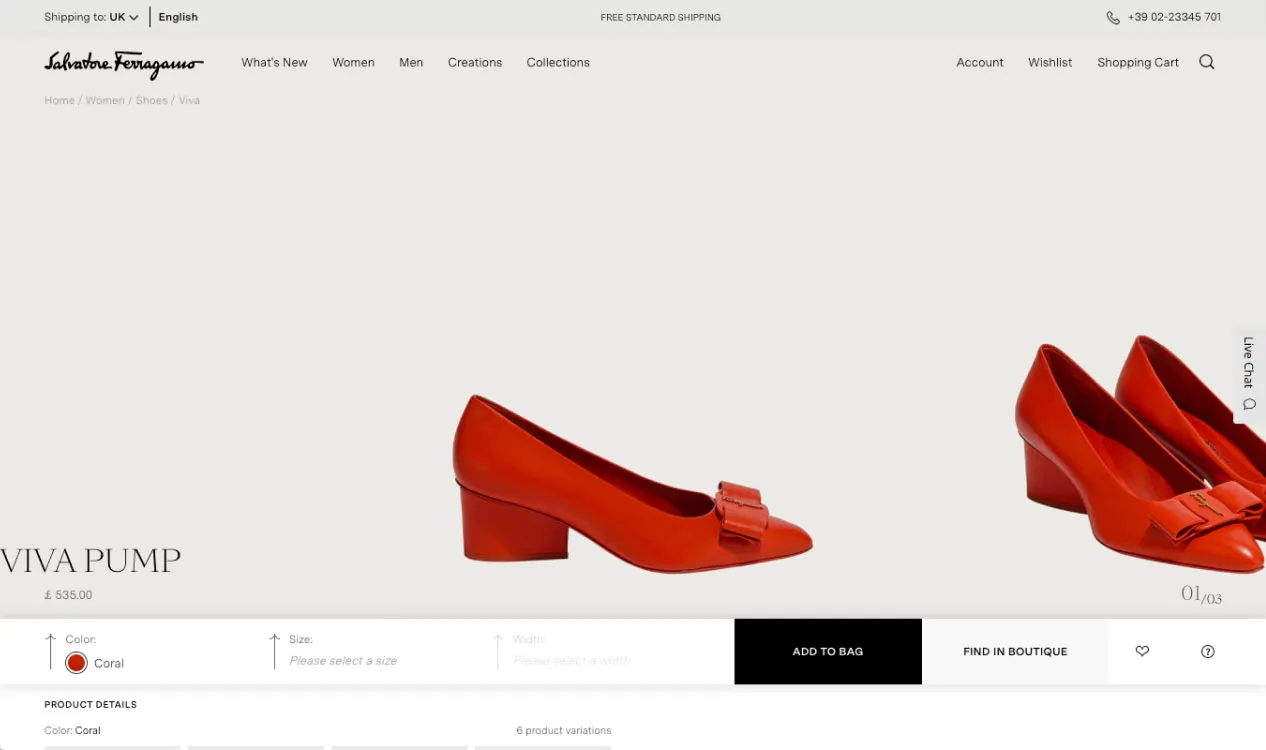
Task: Open the Creations menu
Action: [x=474, y=62]
